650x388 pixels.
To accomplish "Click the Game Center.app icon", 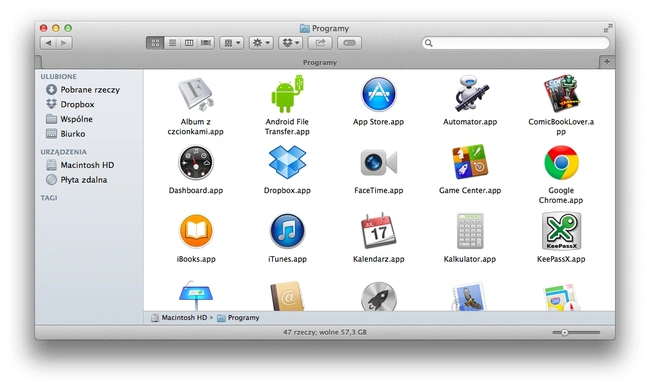I will pyautogui.click(x=470, y=162).
